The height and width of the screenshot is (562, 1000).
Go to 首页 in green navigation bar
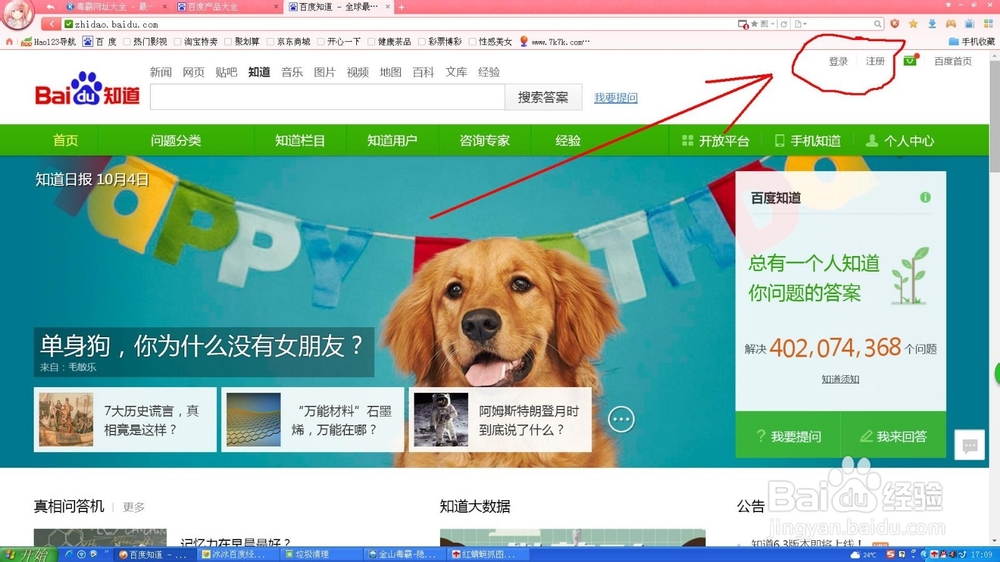[66, 140]
